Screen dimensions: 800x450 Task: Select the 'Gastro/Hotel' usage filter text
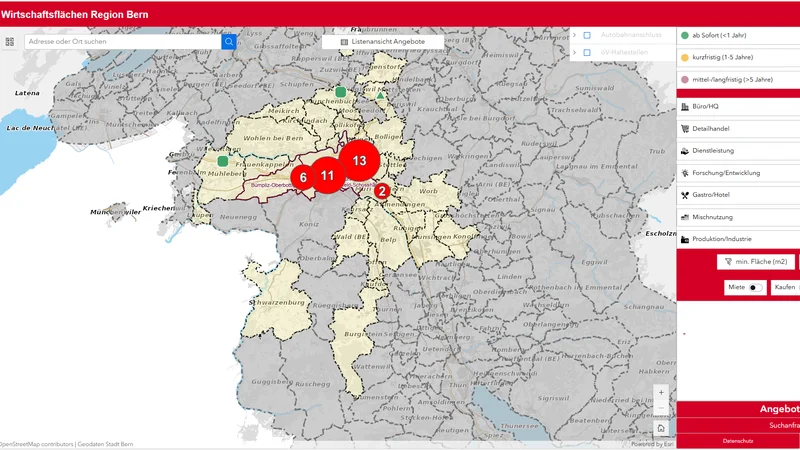coord(711,195)
